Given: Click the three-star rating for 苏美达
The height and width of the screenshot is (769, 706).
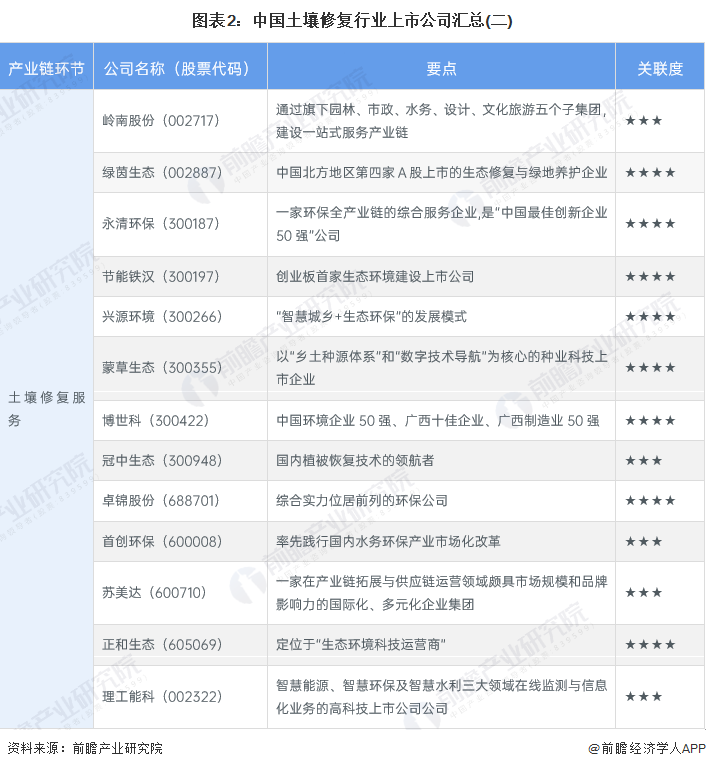Looking at the screenshot, I should (x=643, y=592).
